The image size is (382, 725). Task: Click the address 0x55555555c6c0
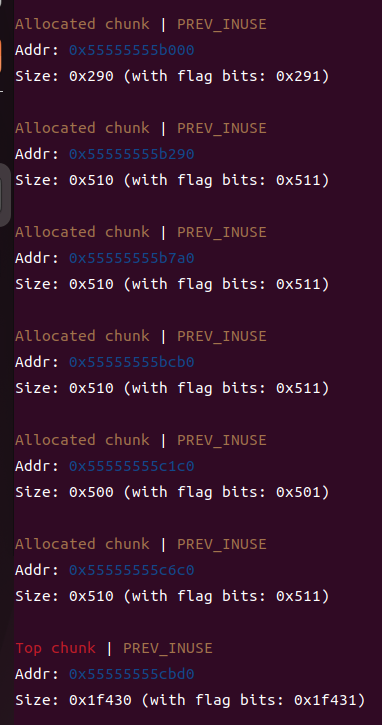tap(132, 570)
